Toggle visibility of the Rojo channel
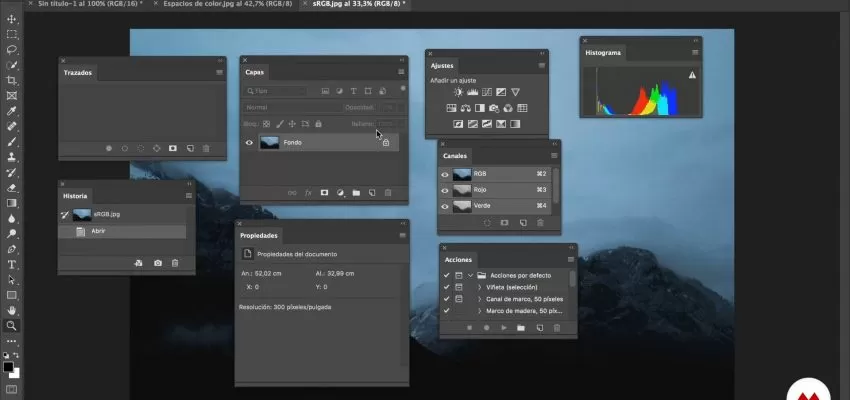Screen dimensions: 850x400 [x=446, y=190]
